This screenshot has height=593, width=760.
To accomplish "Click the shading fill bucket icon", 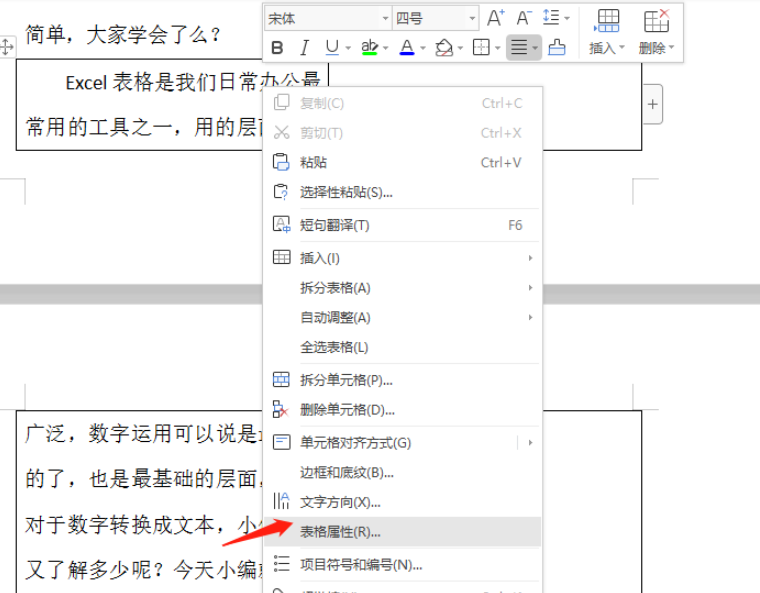I will point(444,47).
